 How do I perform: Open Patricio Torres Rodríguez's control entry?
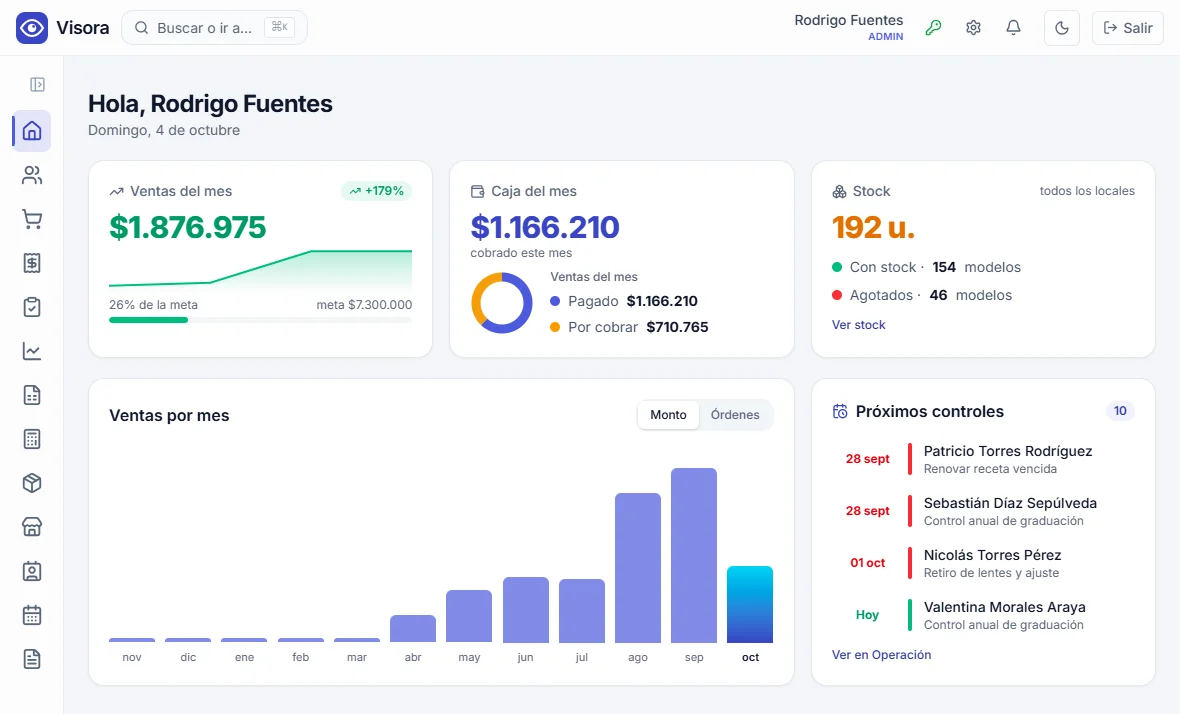tap(984, 459)
